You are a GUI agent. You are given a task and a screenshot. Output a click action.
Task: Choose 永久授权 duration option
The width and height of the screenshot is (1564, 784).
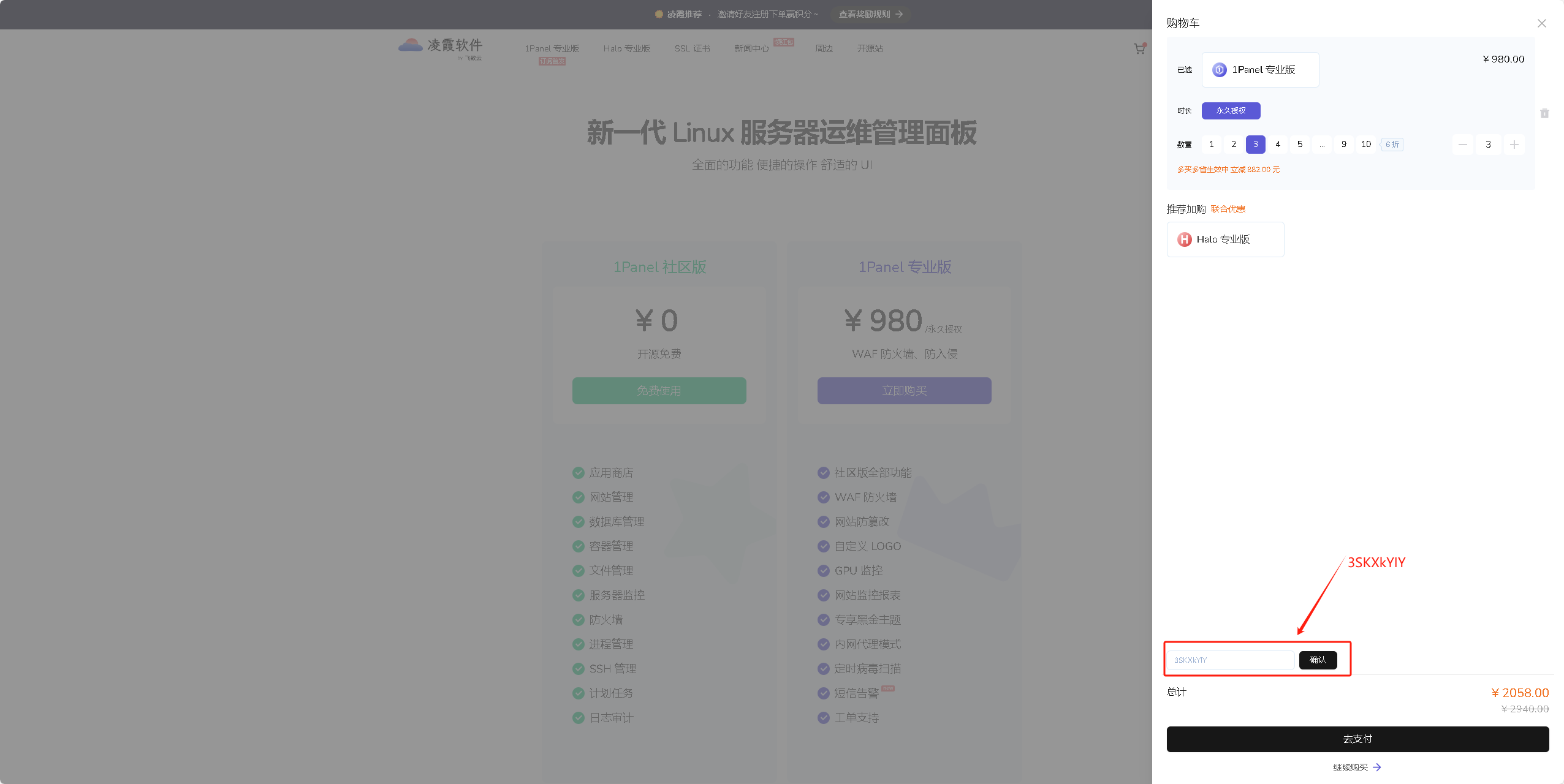tap(1231, 111)
